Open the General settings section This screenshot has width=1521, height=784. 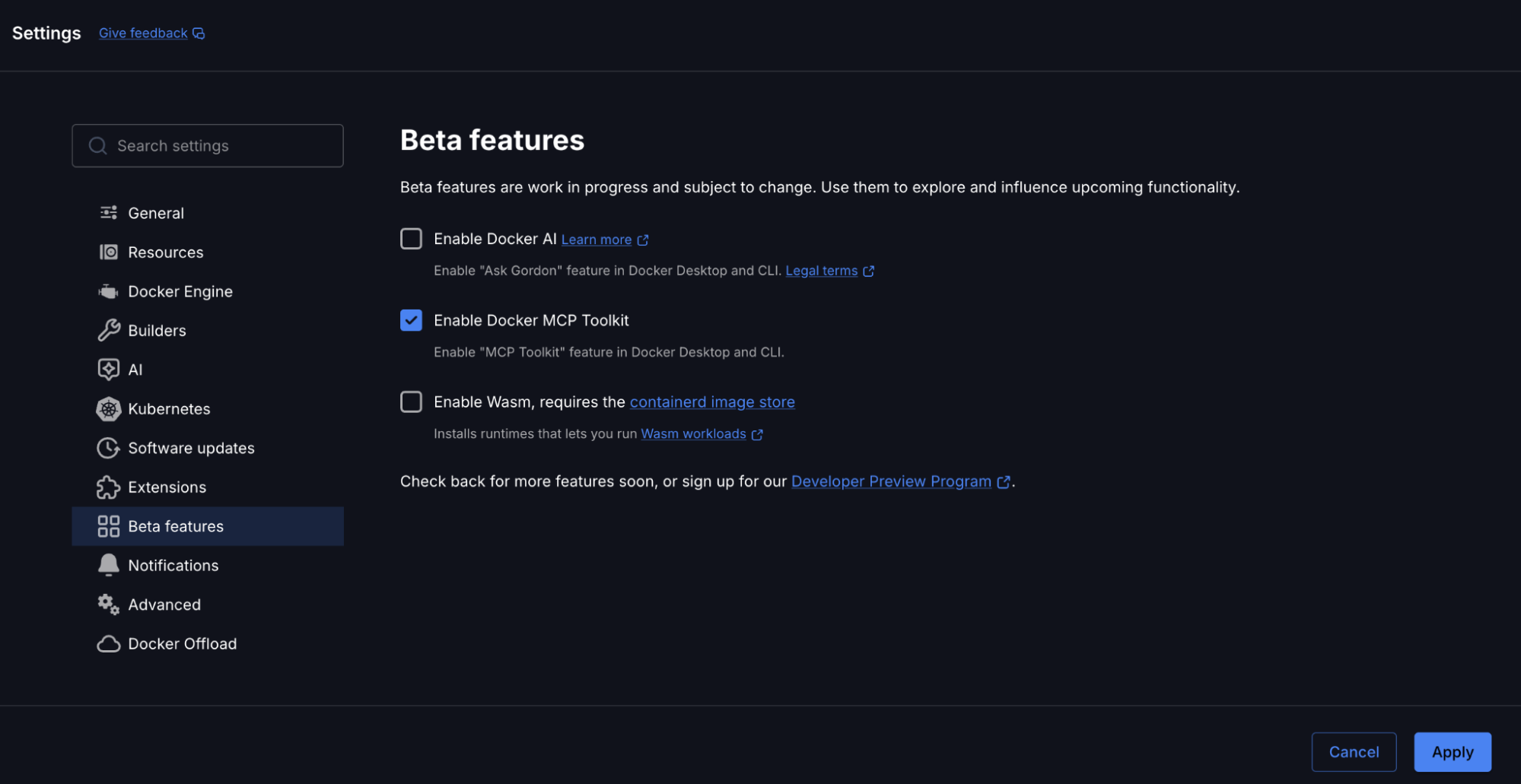[x=156, y=214]
